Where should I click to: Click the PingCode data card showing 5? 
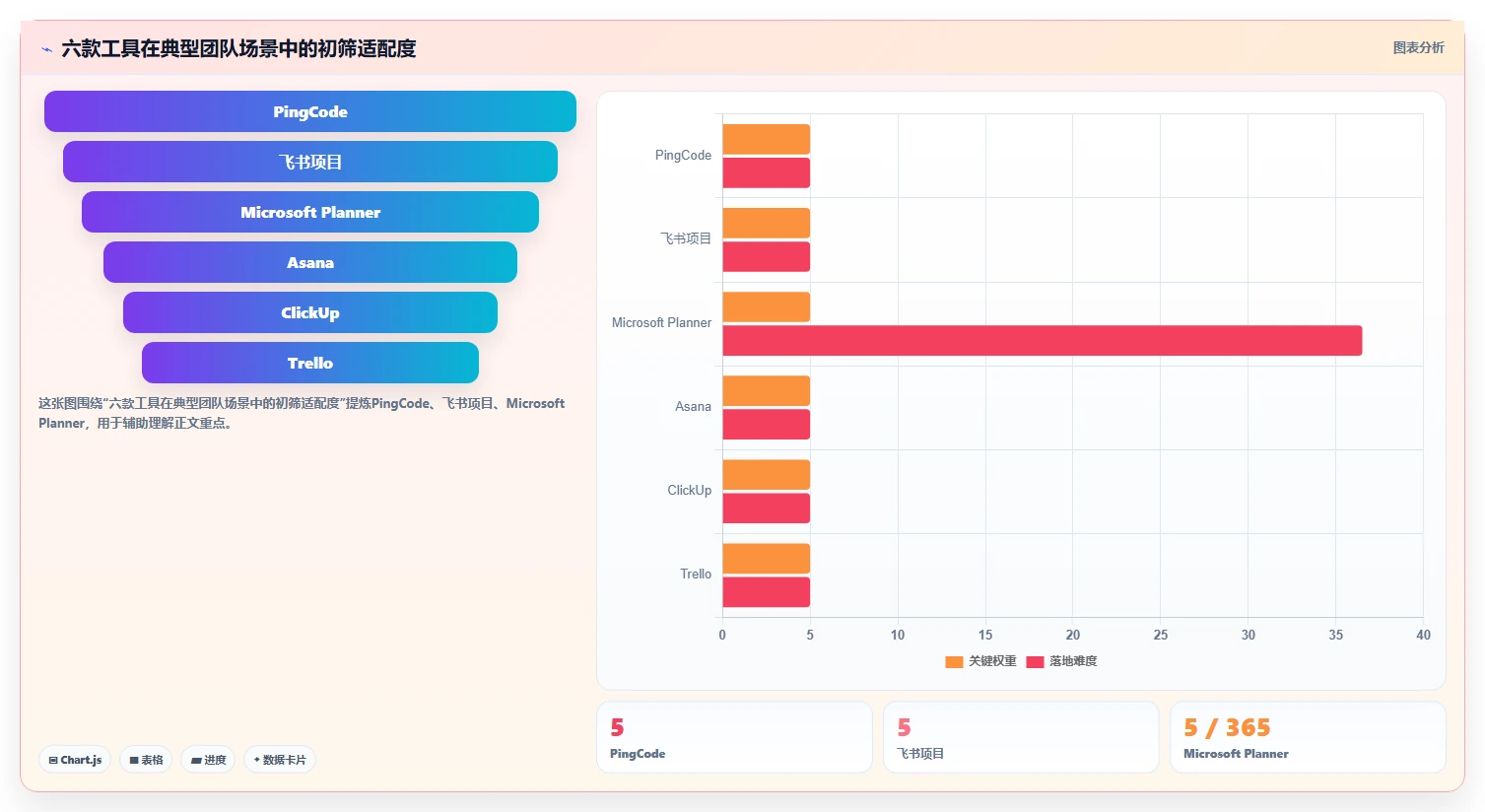pos(734,737)
